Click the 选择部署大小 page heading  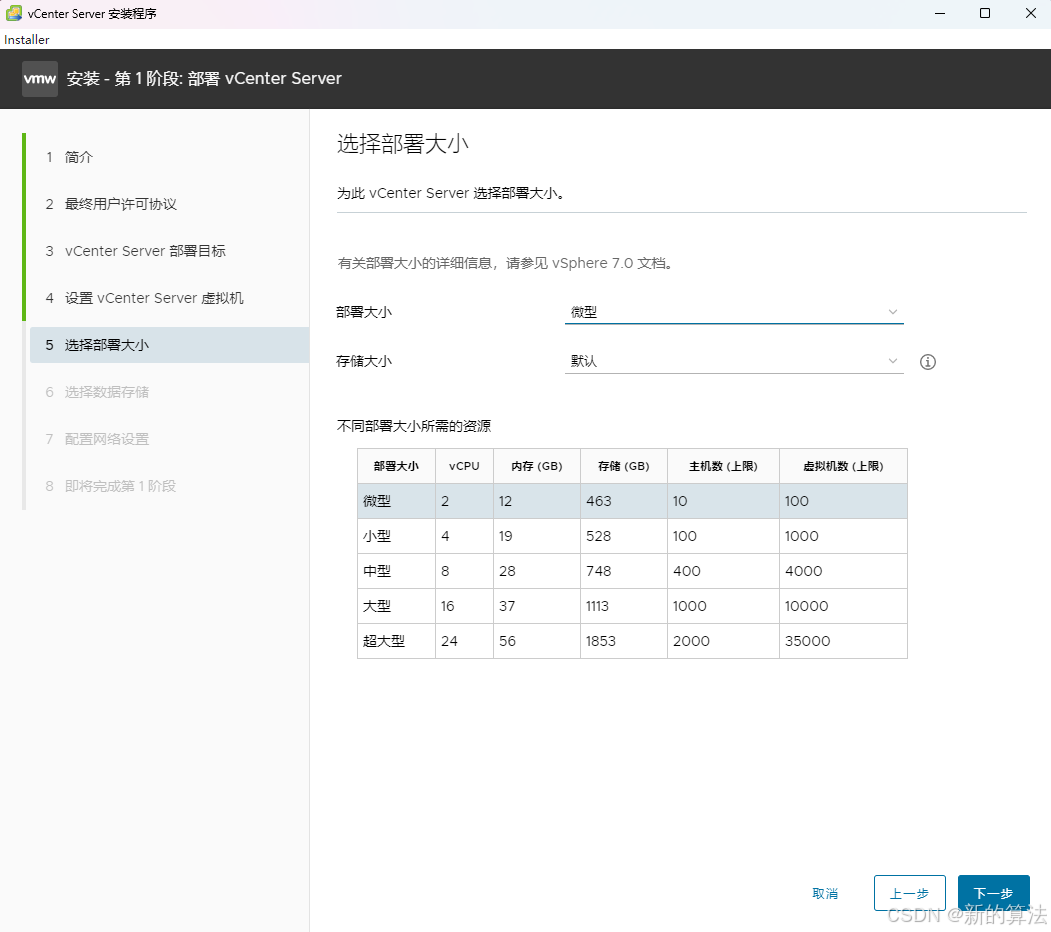point(402,143)
